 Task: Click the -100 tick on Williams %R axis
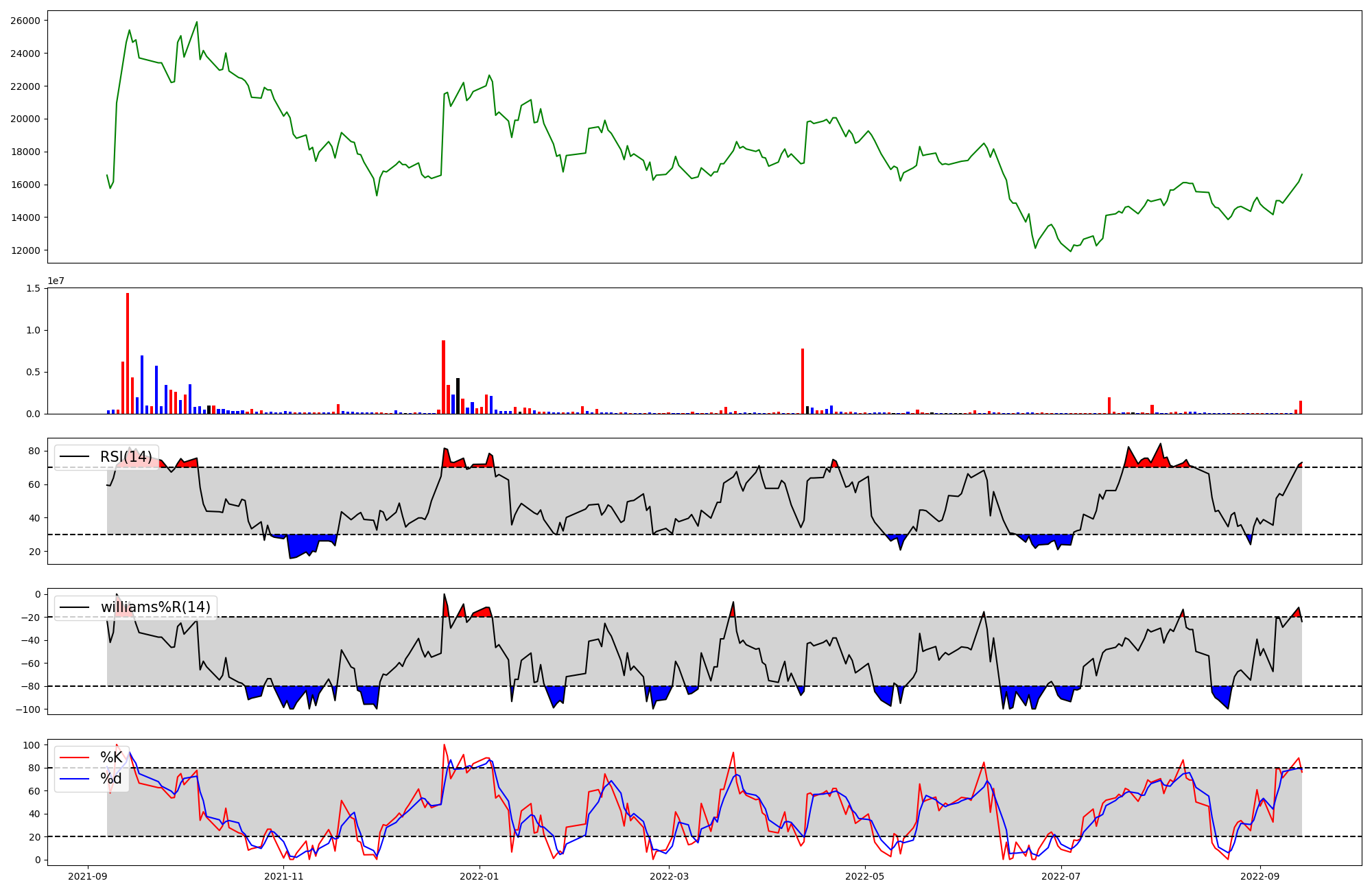click(28, 709)
